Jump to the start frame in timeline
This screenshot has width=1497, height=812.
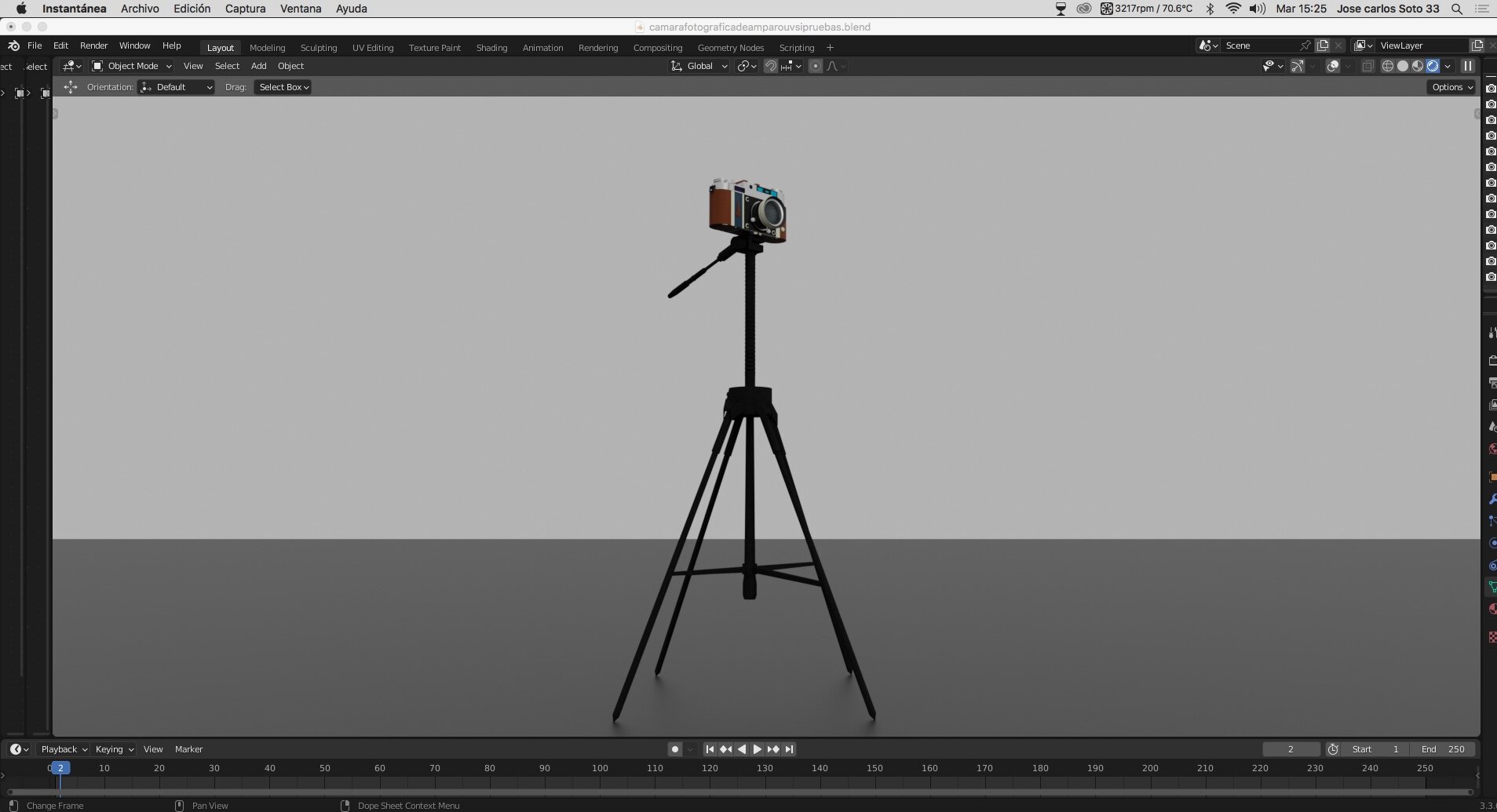[x=710, y=749]
